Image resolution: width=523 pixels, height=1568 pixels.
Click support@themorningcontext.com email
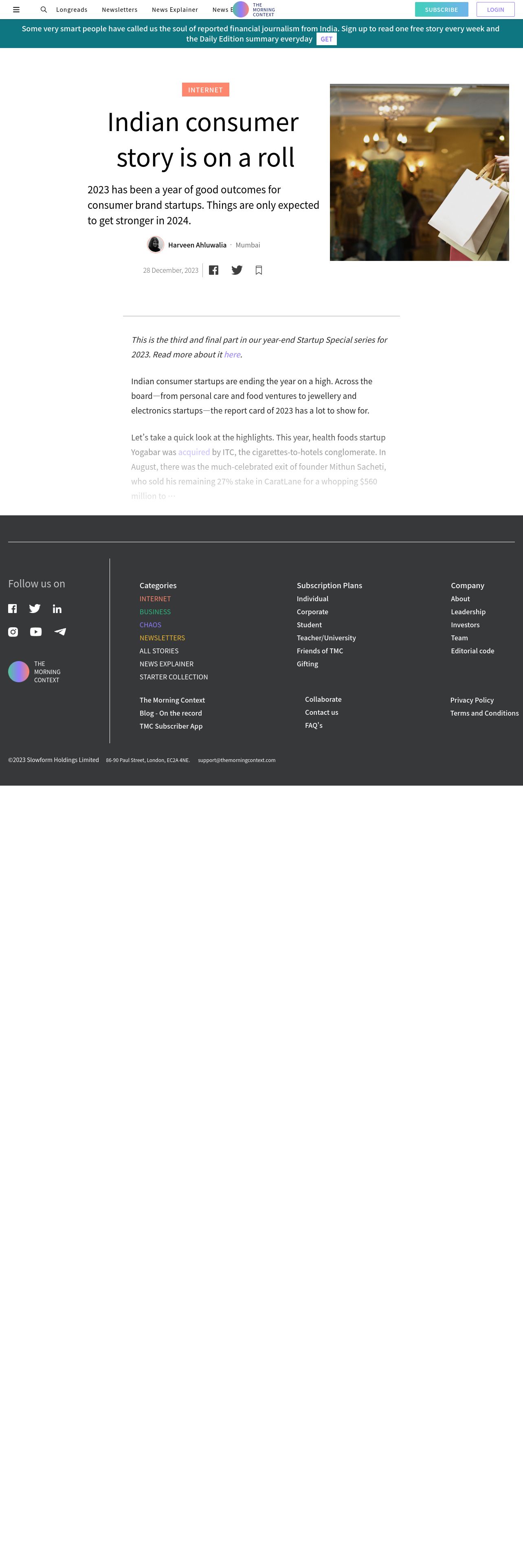[237, 760]
